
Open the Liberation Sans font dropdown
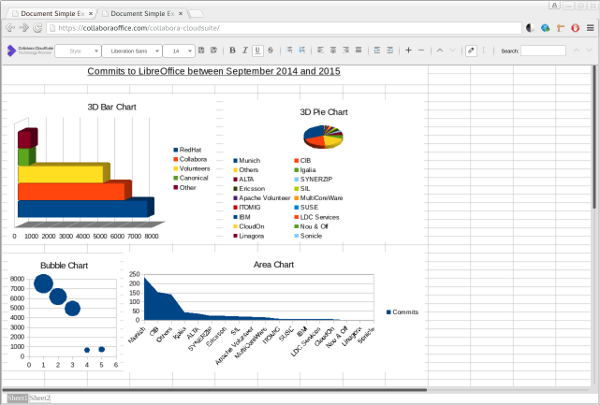pyautogui.click(x=132, y=51)
